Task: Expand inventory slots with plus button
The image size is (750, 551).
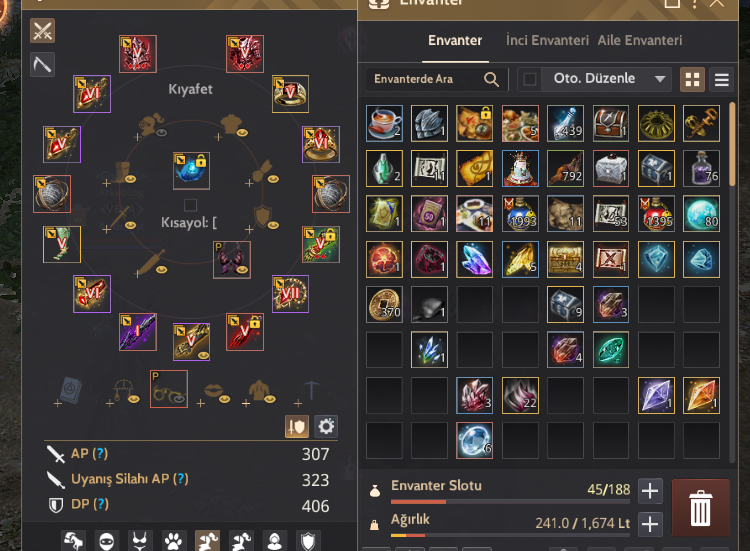Action: [650, 491]
